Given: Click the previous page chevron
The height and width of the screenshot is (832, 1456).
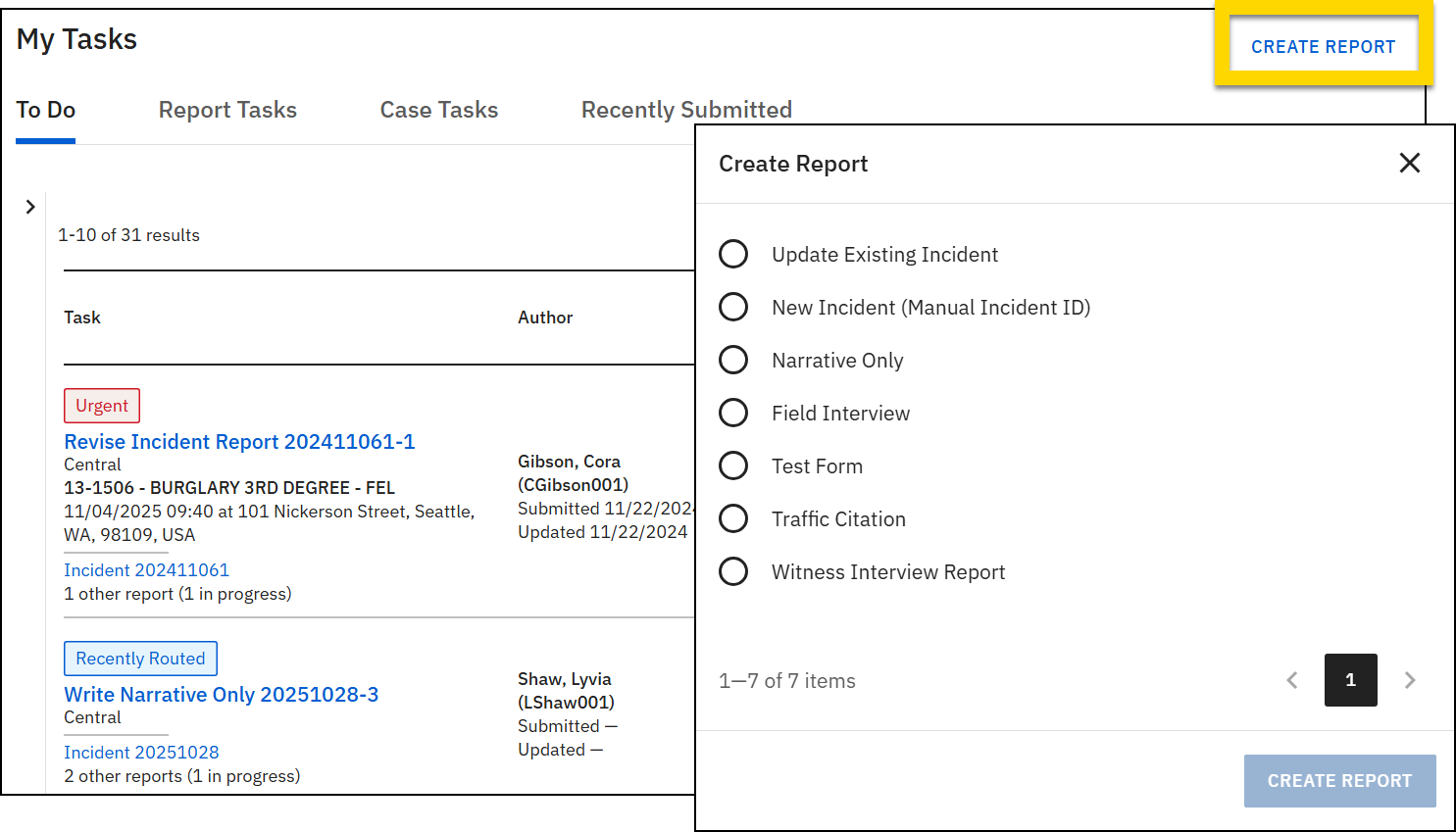Looking at the screenshot, I should coord(1292,680).
